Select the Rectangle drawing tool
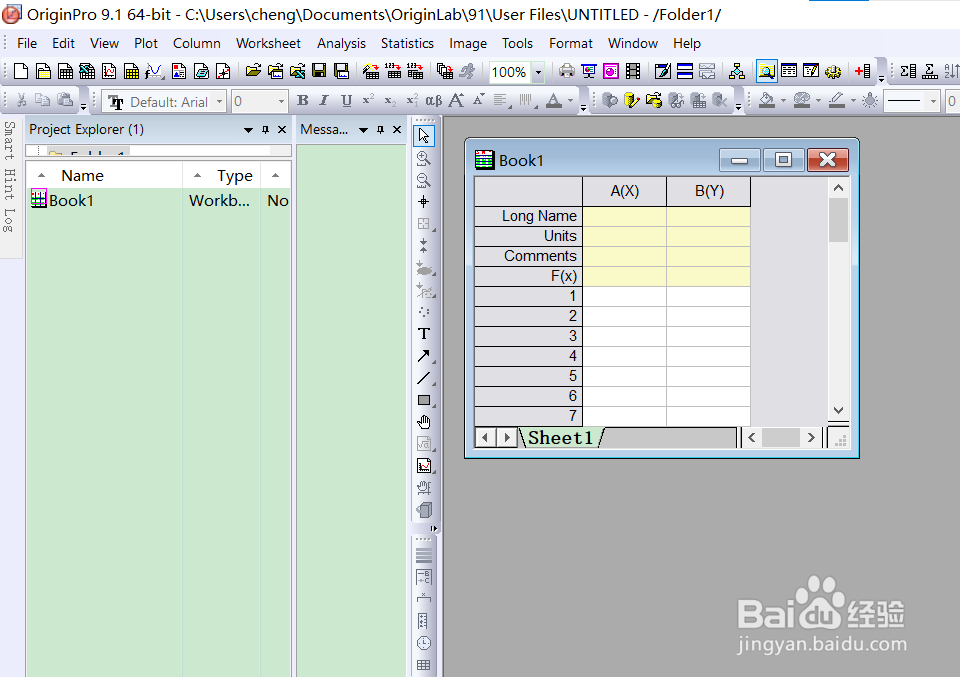This screenshot has width=960, height=677. point(424,400)
